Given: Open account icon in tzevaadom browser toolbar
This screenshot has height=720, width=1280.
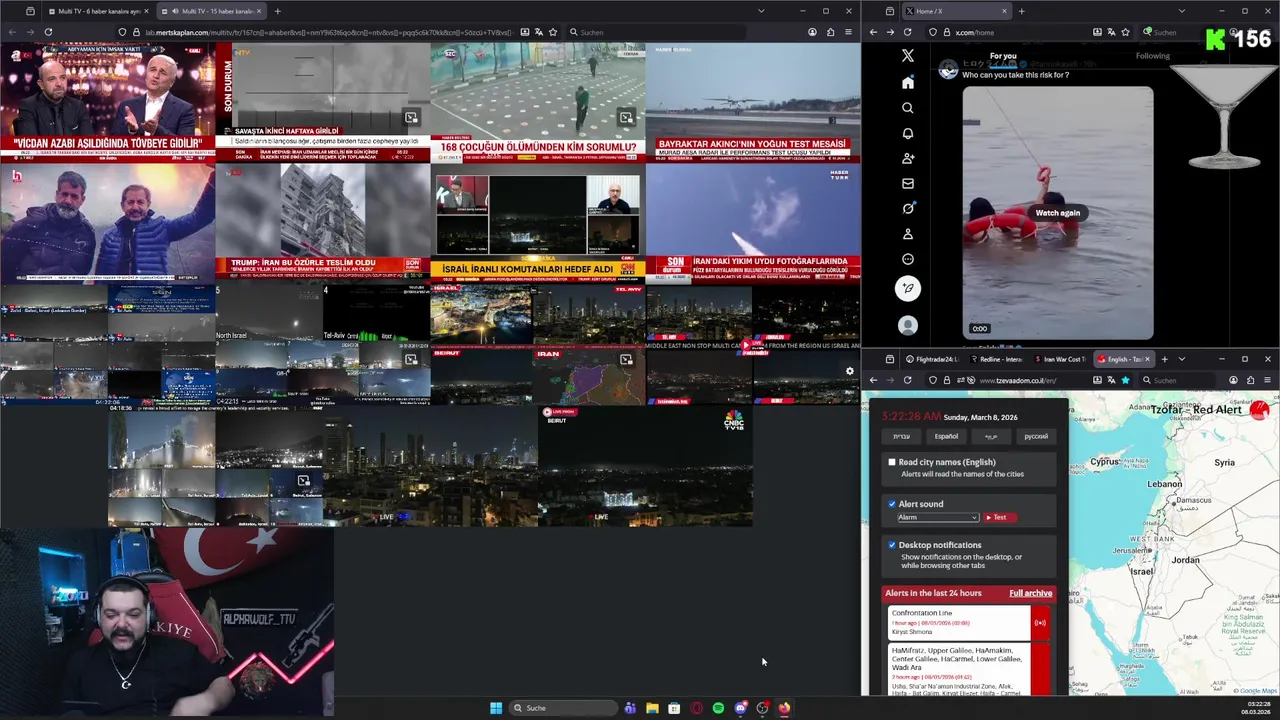Looking at the screenshot, I should (x=1233, y=380).
